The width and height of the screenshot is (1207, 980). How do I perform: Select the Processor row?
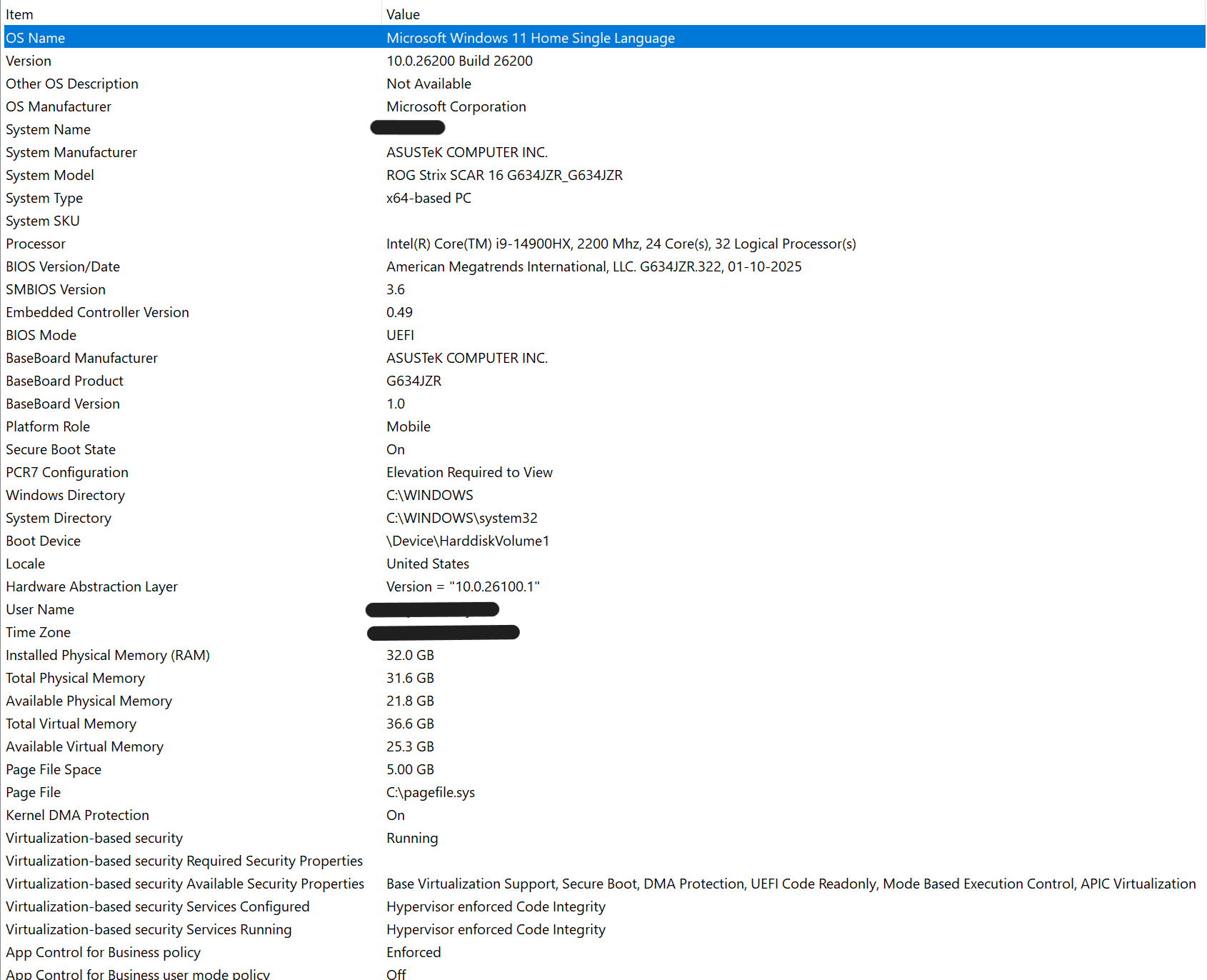[605, 243]
